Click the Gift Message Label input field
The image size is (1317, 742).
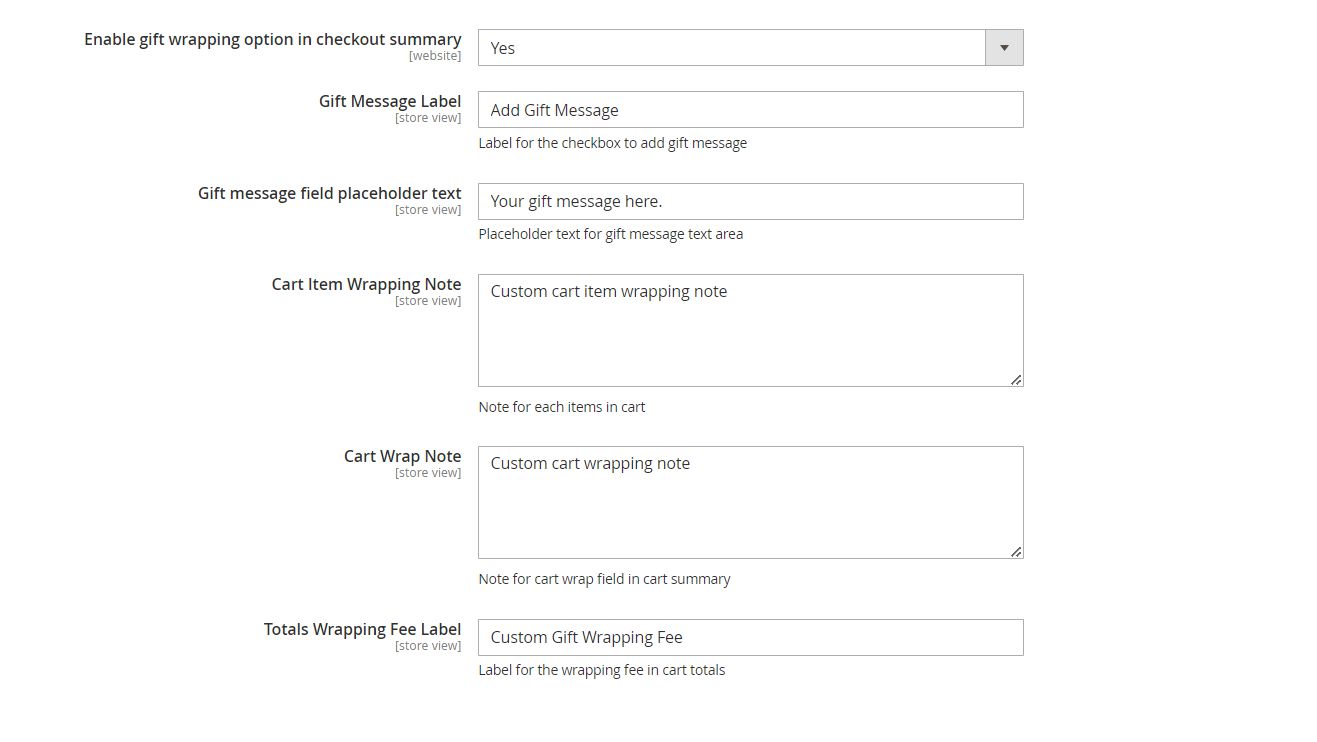tap(750, 110)
